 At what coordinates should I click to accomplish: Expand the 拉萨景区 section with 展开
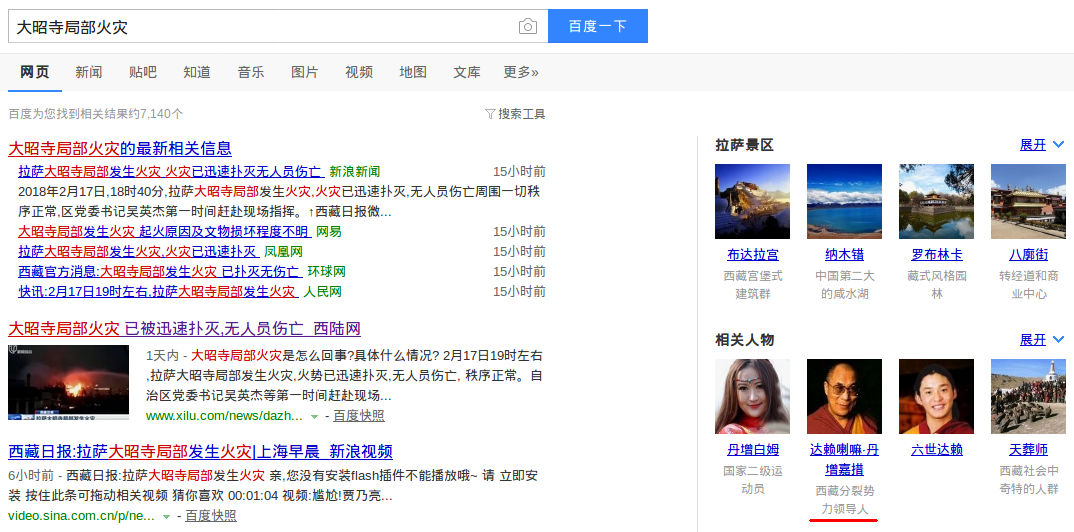pos(1042,144)
